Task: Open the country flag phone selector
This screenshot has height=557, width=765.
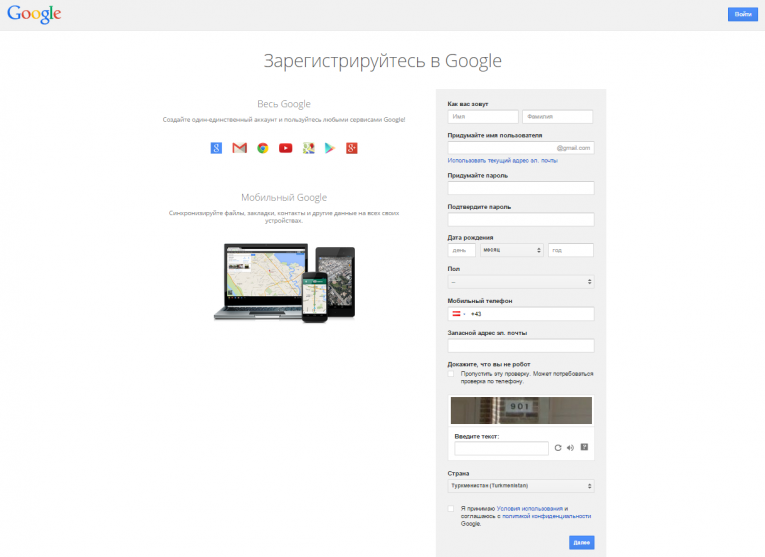Action: coord(459,314)
